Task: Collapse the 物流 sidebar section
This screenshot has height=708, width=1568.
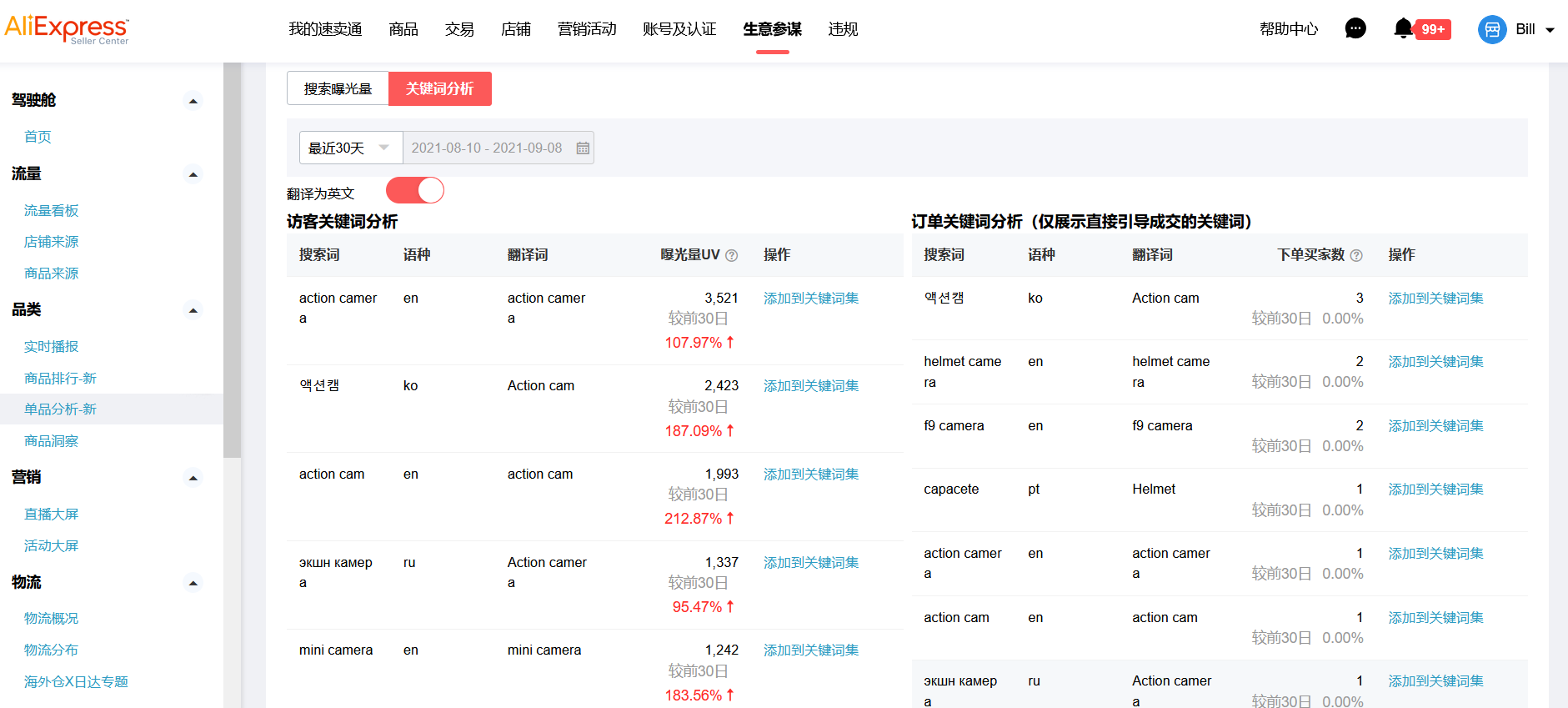Action: point(193,583)
